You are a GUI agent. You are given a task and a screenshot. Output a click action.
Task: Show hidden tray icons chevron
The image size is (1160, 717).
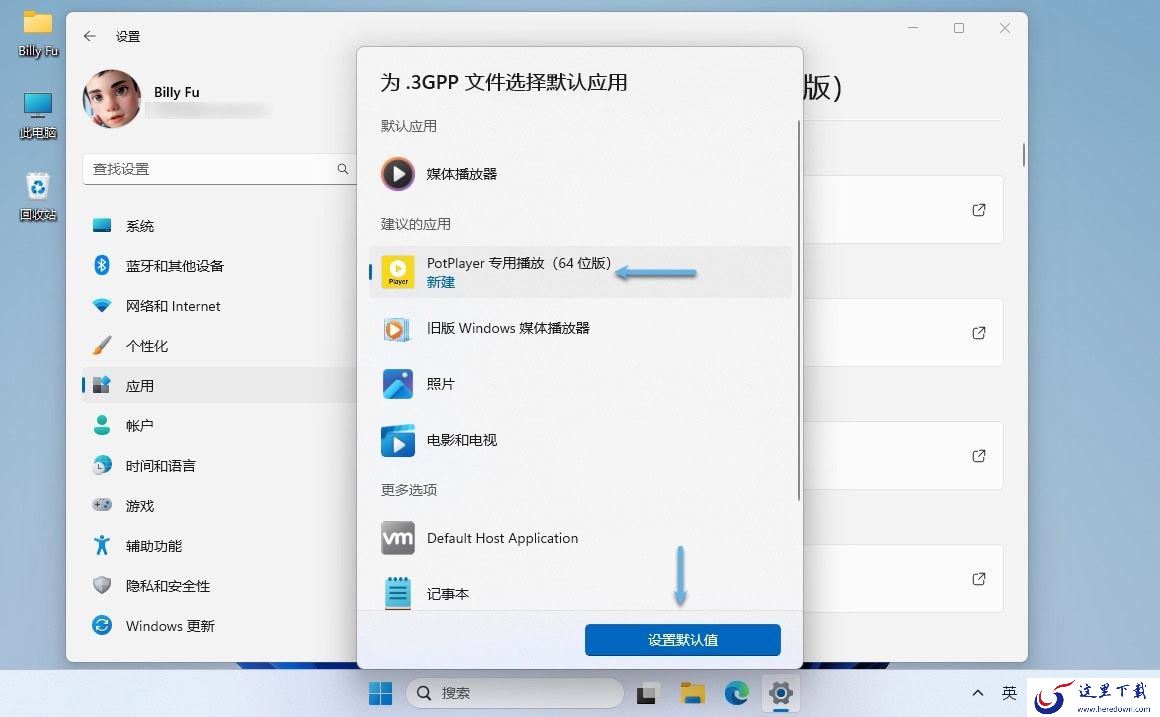pyautogui.click(x=977, y=693)
